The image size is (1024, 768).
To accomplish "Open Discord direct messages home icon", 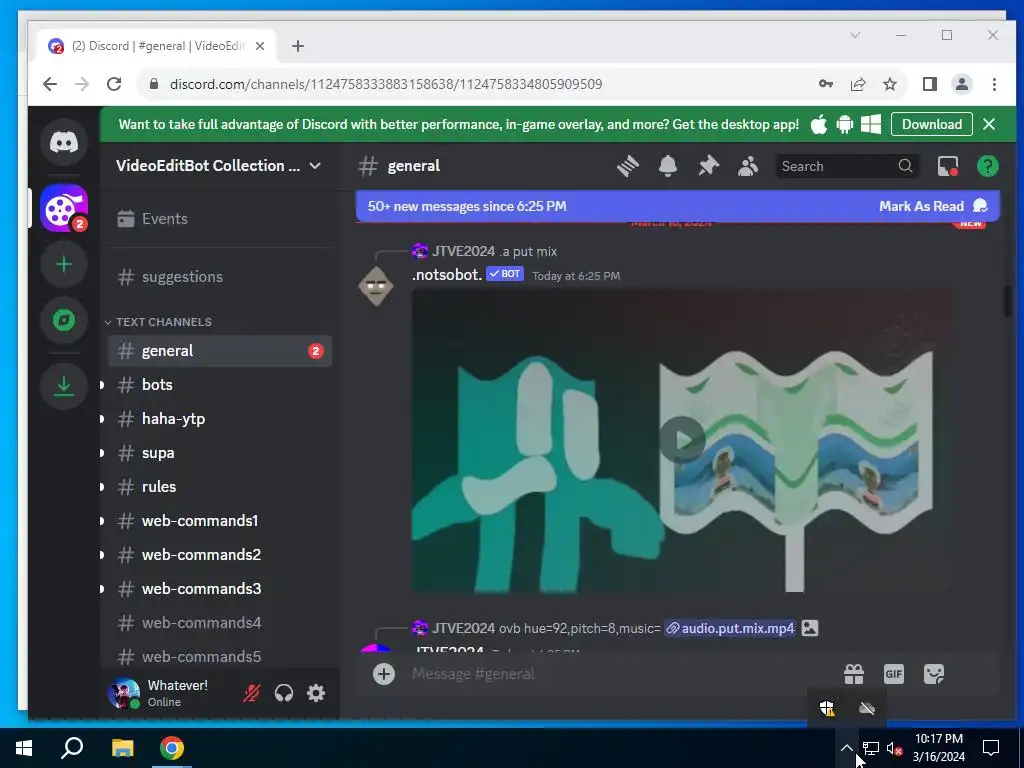I will pos(64,142).
